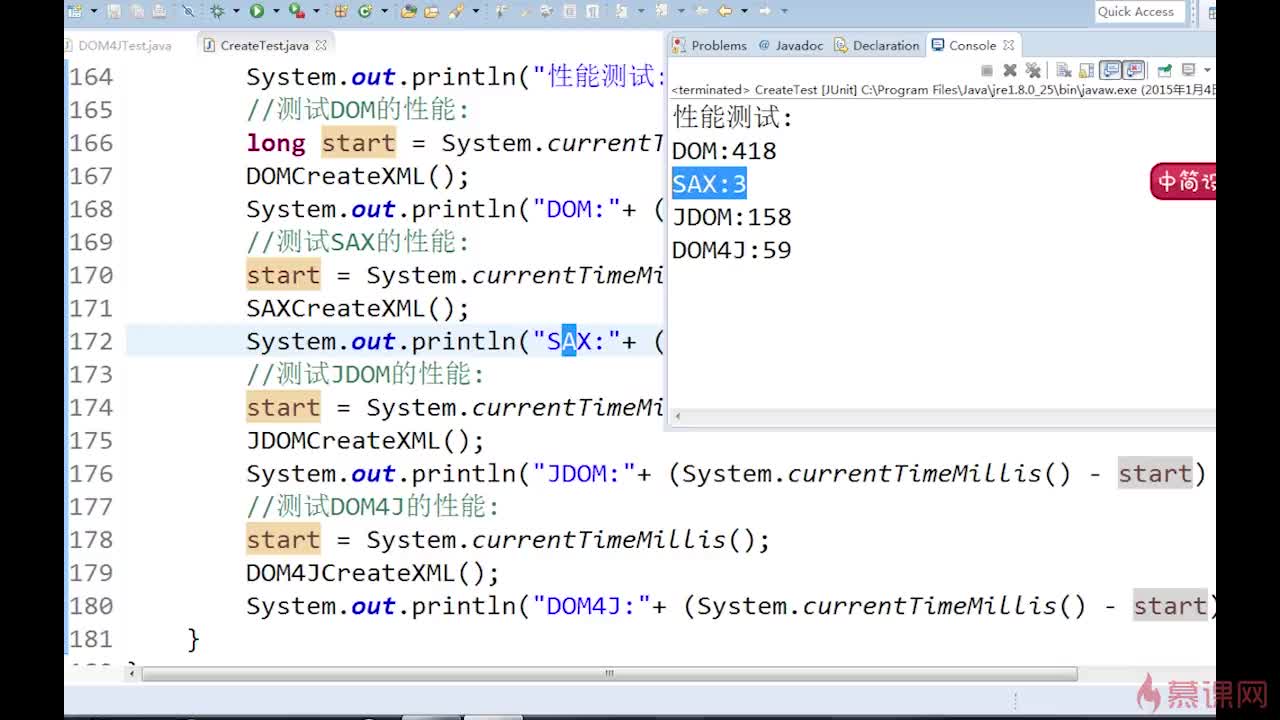The image size is (1280, 720).
Task: Close the Console view tab
Action: [x=1008, y=45]
